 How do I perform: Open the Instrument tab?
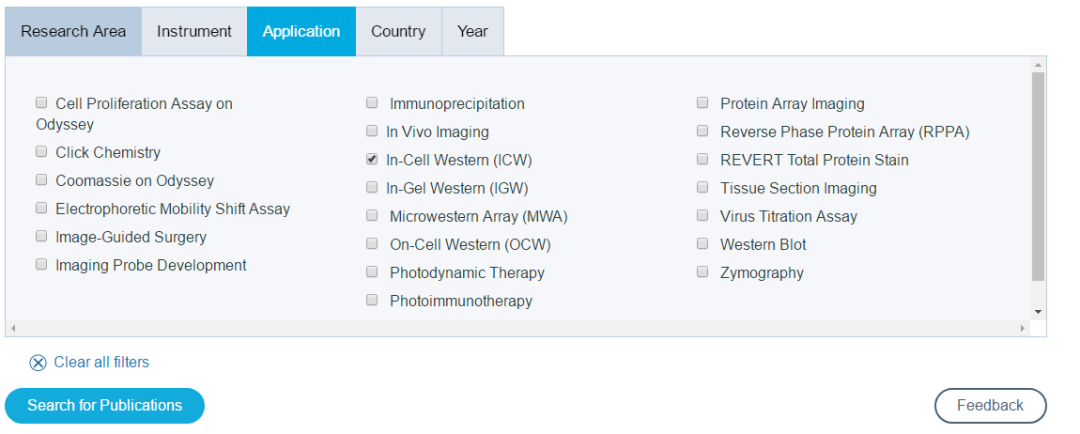(194, 31)
